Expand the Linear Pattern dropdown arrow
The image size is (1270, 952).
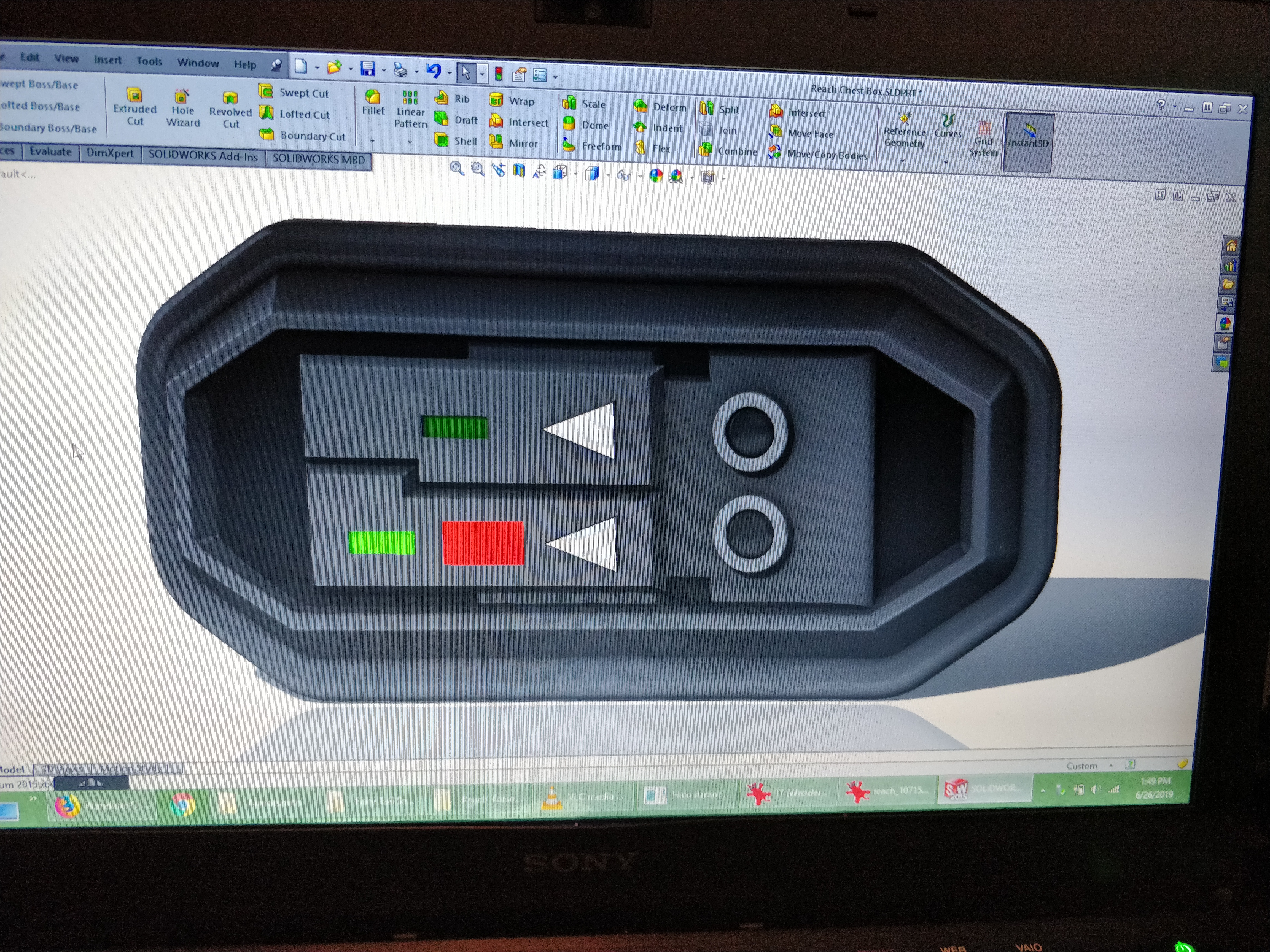point(410,142)
